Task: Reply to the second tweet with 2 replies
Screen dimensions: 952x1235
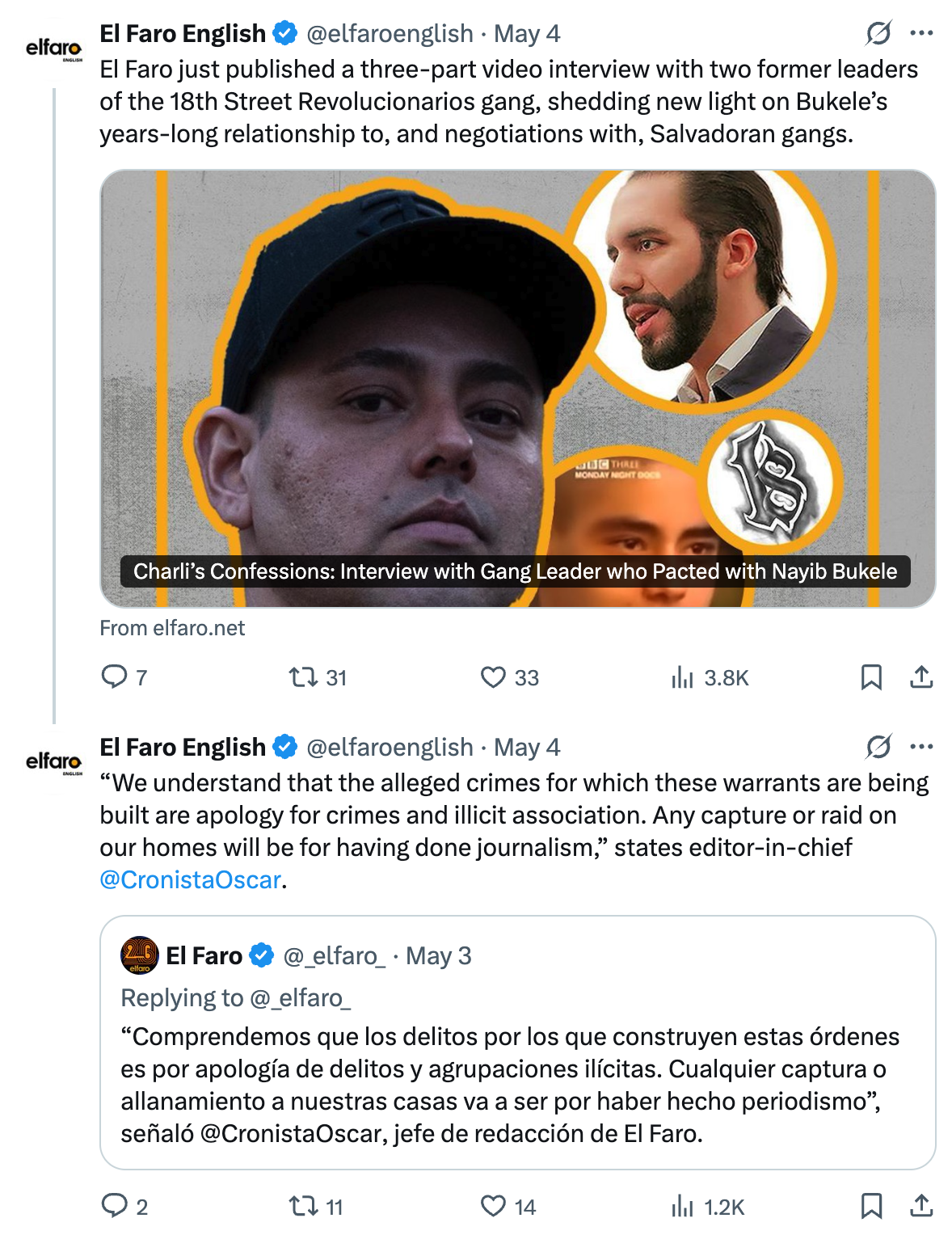Action: tap(114, 1206)
